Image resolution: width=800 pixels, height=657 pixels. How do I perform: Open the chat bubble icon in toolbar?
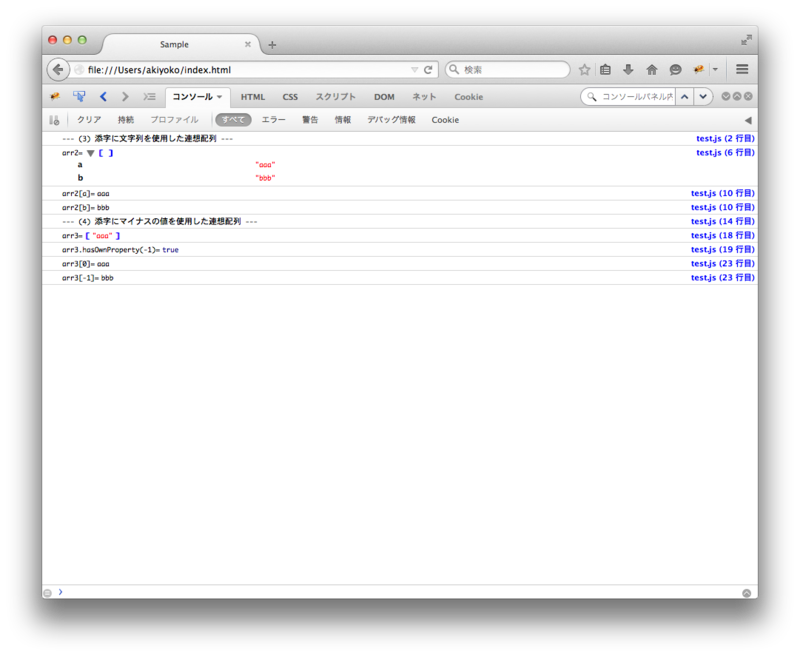[x=676, y=70]
